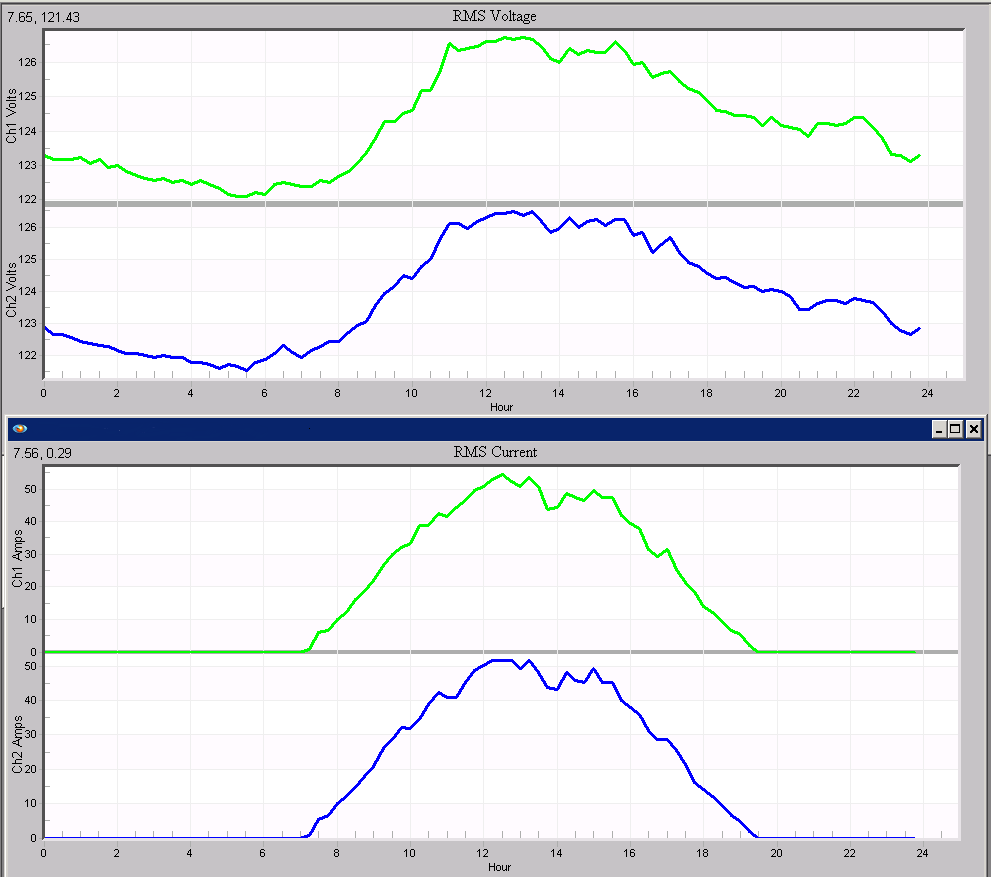The height and width of the screenshot is (877, 991).
Task: Click the RMS Voltage chart title
Action: tap(494, 16)
